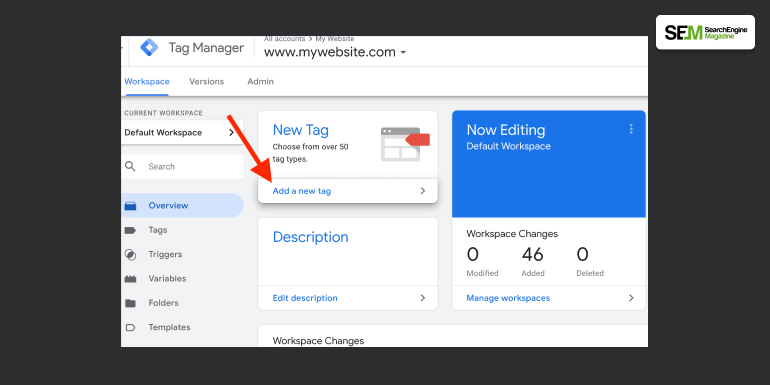Click the Tag Manager diamond logo
The height and width of the screenshot is (385, 770).
coord(149,48)
